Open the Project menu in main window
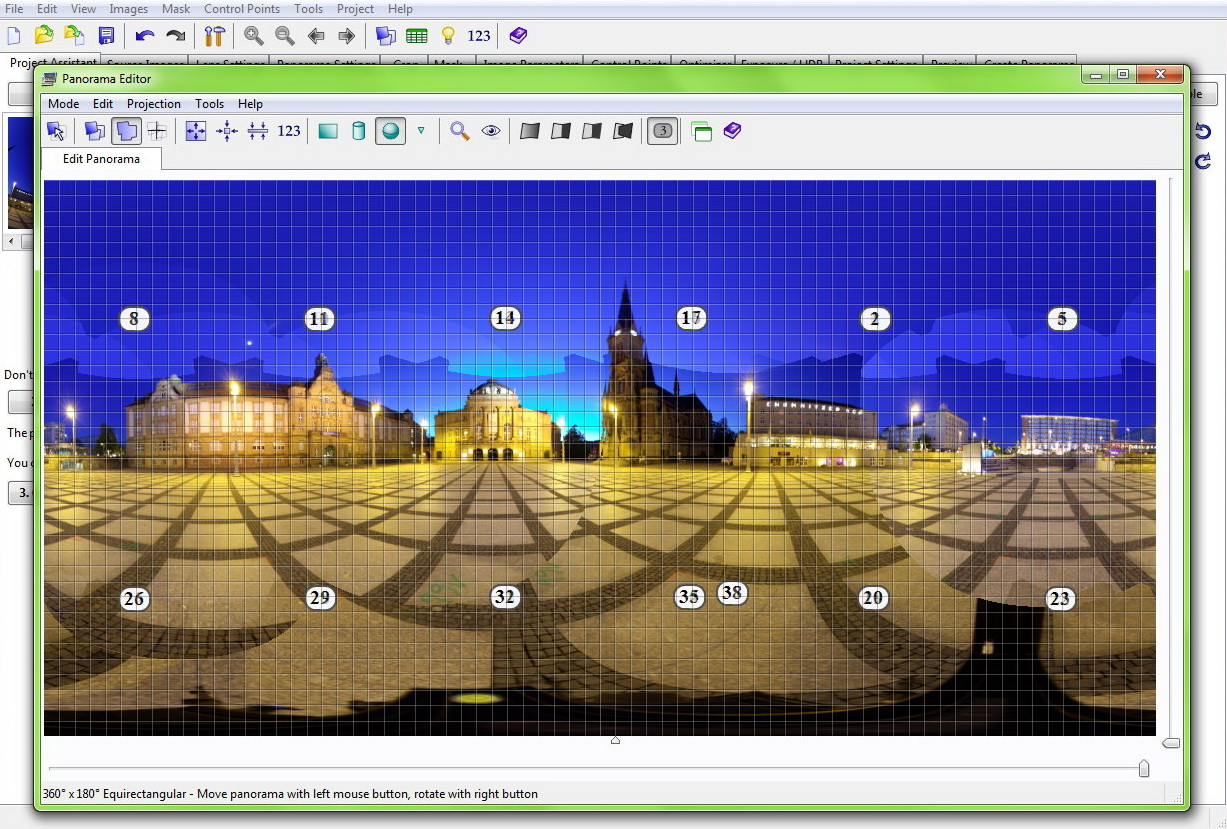Screen dimensions: 1227x829 pos(355,9)
